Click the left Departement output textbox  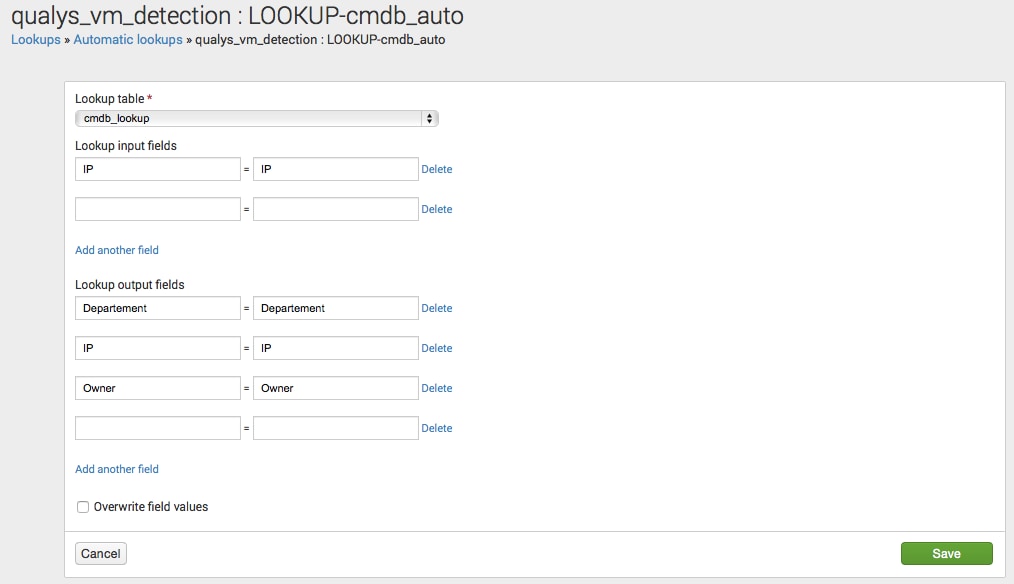(158, 308)
